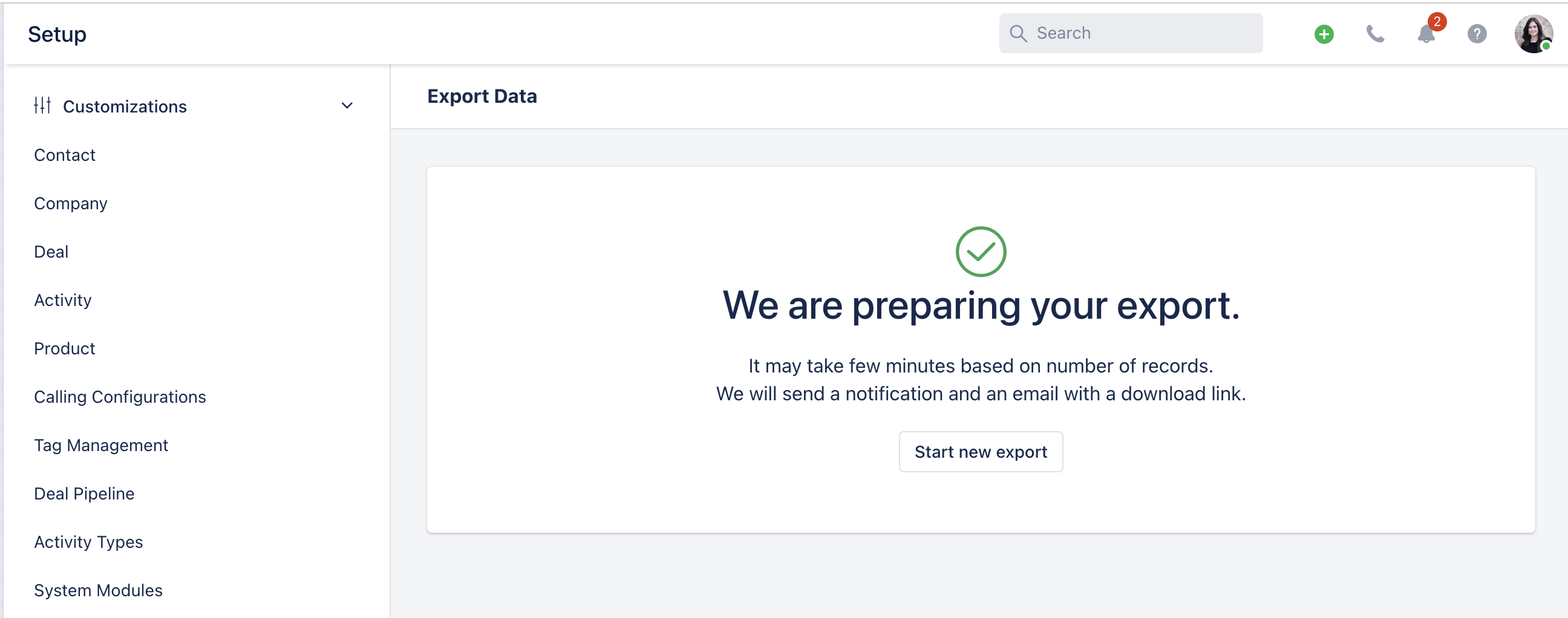Image resolution: width=1568 pixels, height=618 pixels.
Task: Open Calling Configurations
Action: [x=120, y=397]
